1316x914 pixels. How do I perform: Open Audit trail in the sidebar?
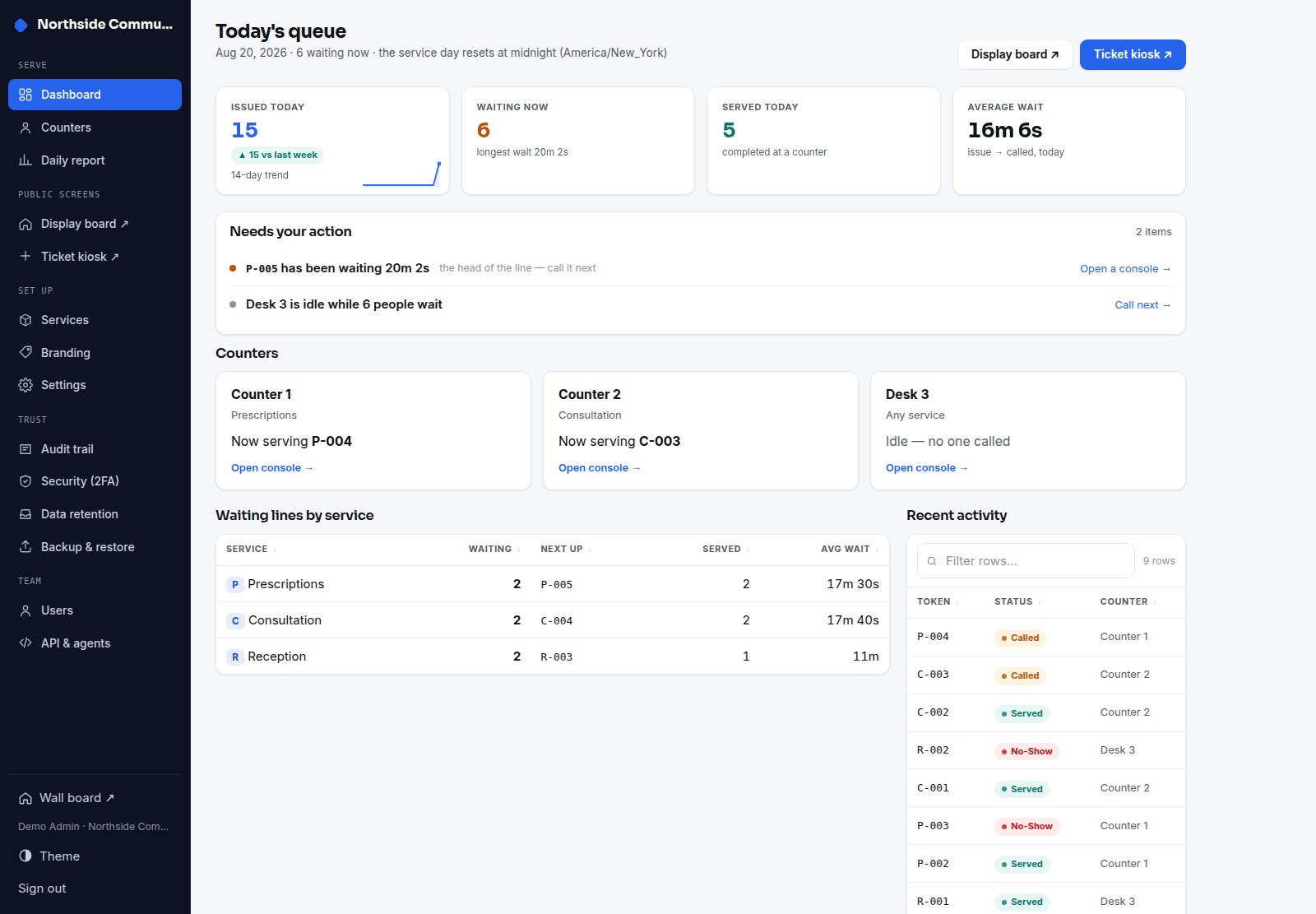coord(95,449)
